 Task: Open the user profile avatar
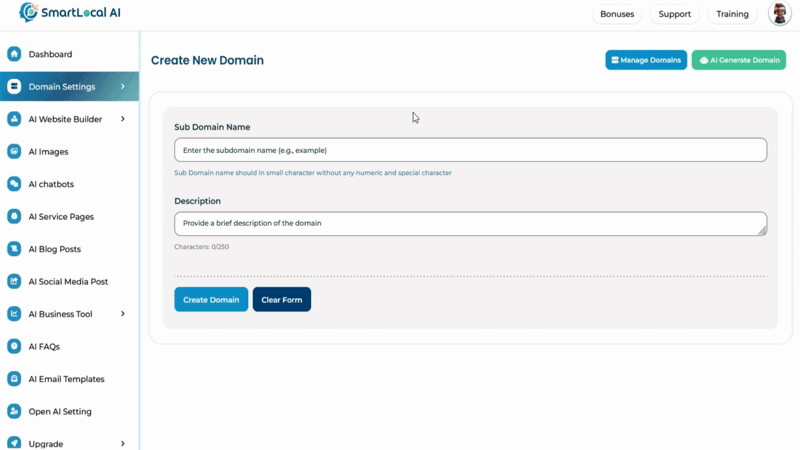click(779, 14)
